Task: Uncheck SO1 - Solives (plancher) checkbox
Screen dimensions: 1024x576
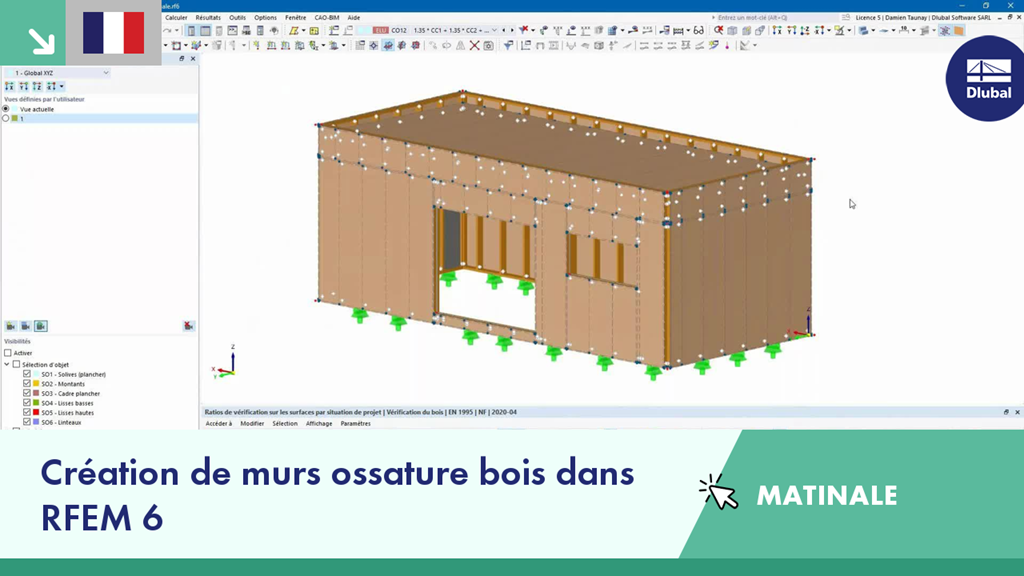Action: (27, 374)
